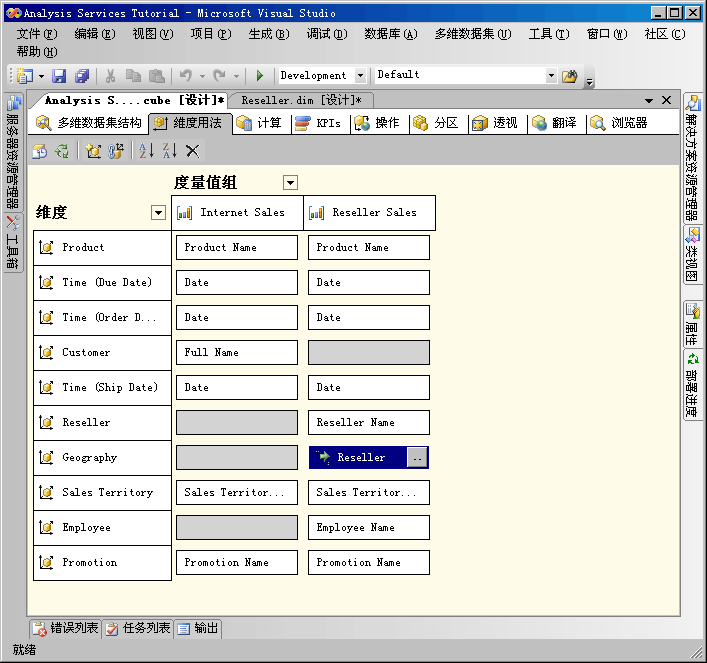The height and width of the screenshot is (663, 707).
Task: Click the Delete X toolbar icon
Action: [193, 151]
